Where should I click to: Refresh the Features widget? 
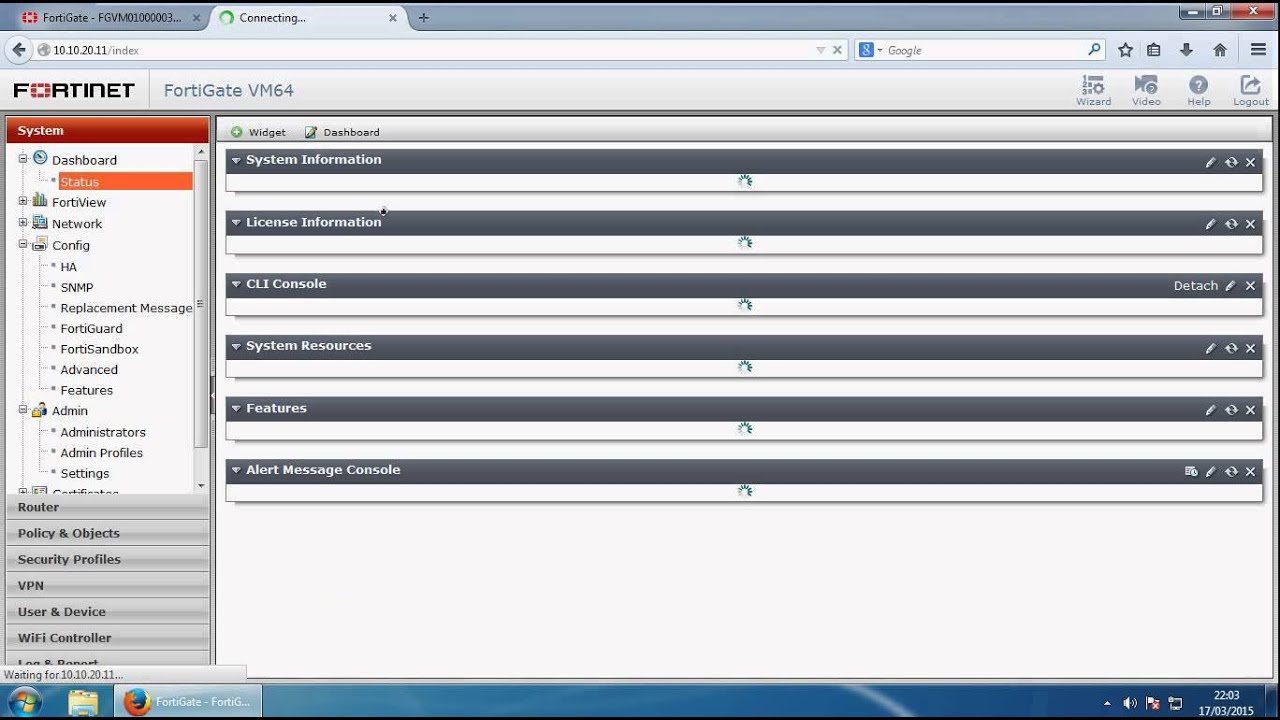(1231, 410)
